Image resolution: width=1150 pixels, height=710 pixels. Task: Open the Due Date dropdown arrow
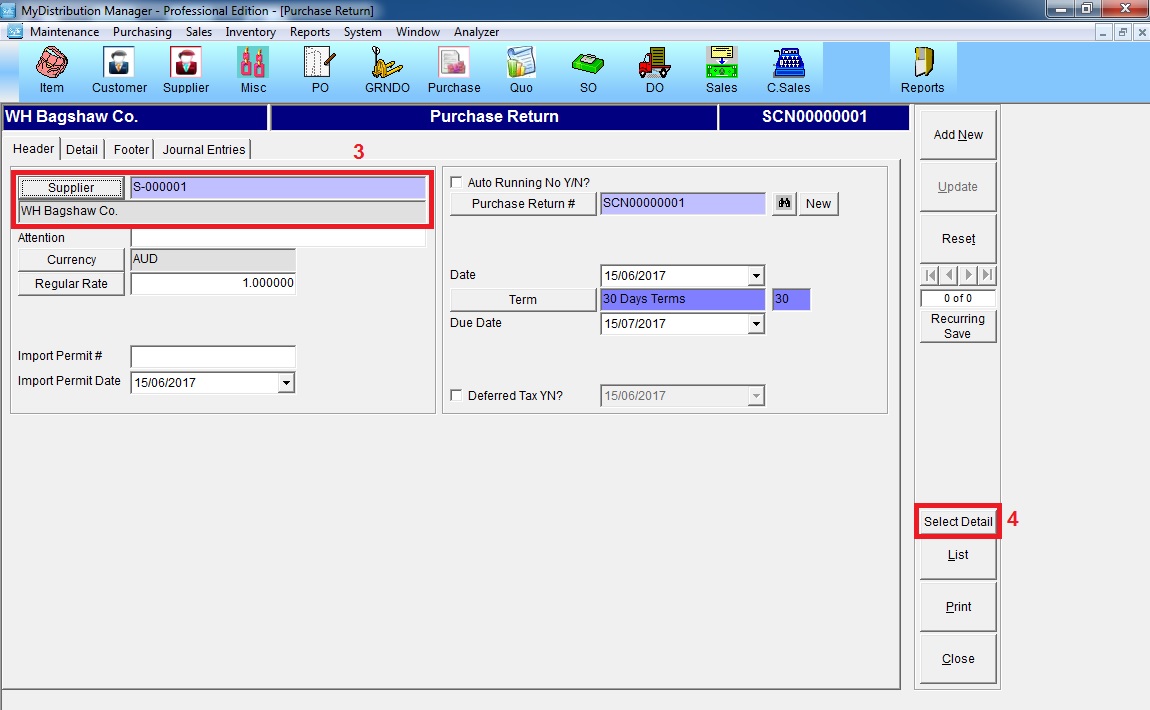click(x=756, y=324)
